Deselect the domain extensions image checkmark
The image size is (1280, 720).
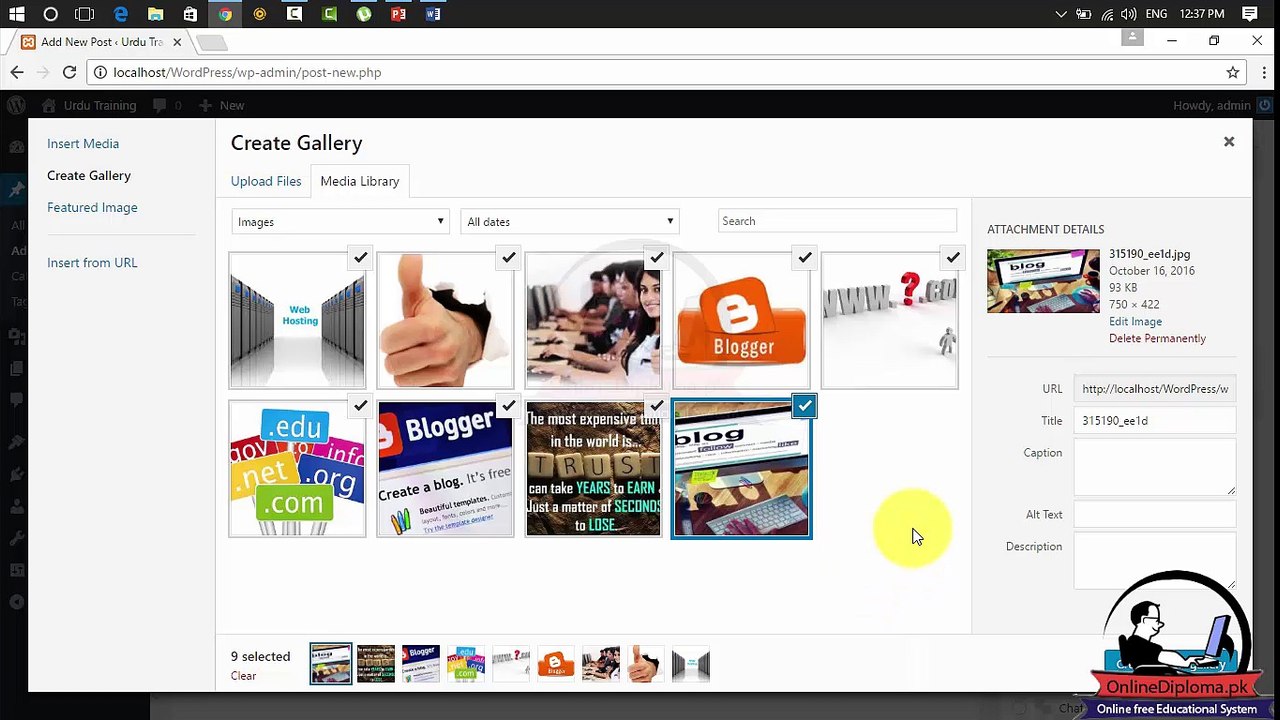point(361,406)
